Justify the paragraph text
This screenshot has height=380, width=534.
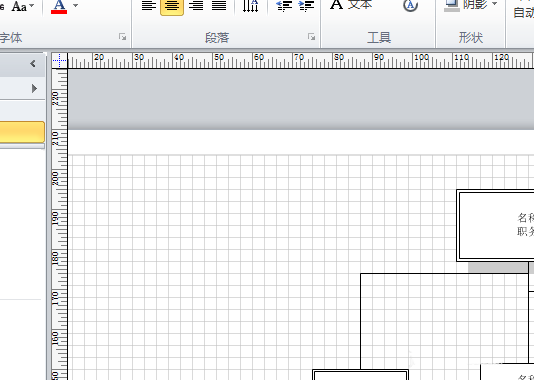point(219,6)
